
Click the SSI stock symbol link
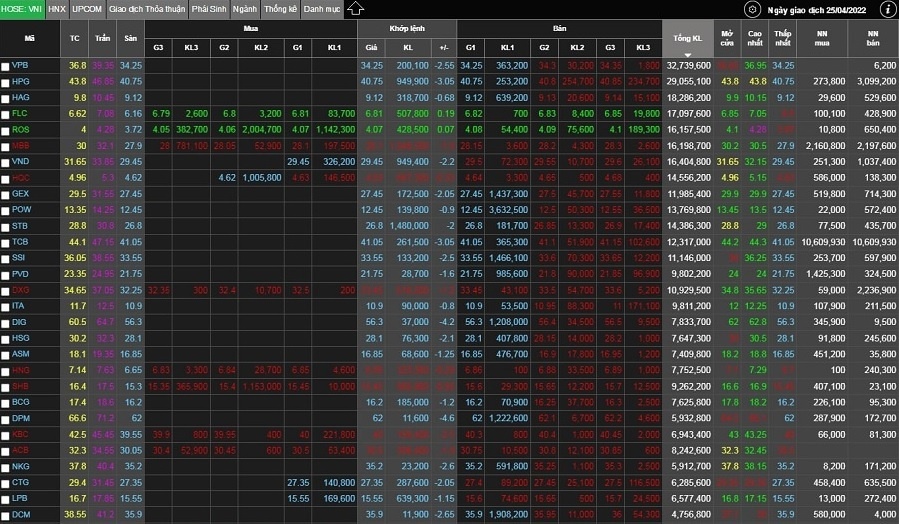[20, 258]
